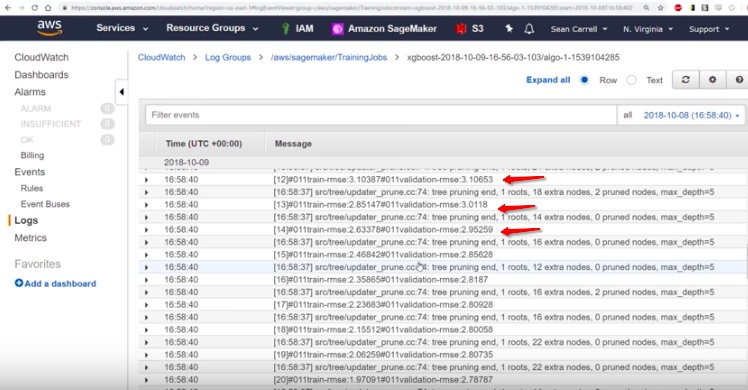The width and height of the screenshot is (748, 390).
Task: Open Event Buses in sidebar
Action: pos(45,204)
